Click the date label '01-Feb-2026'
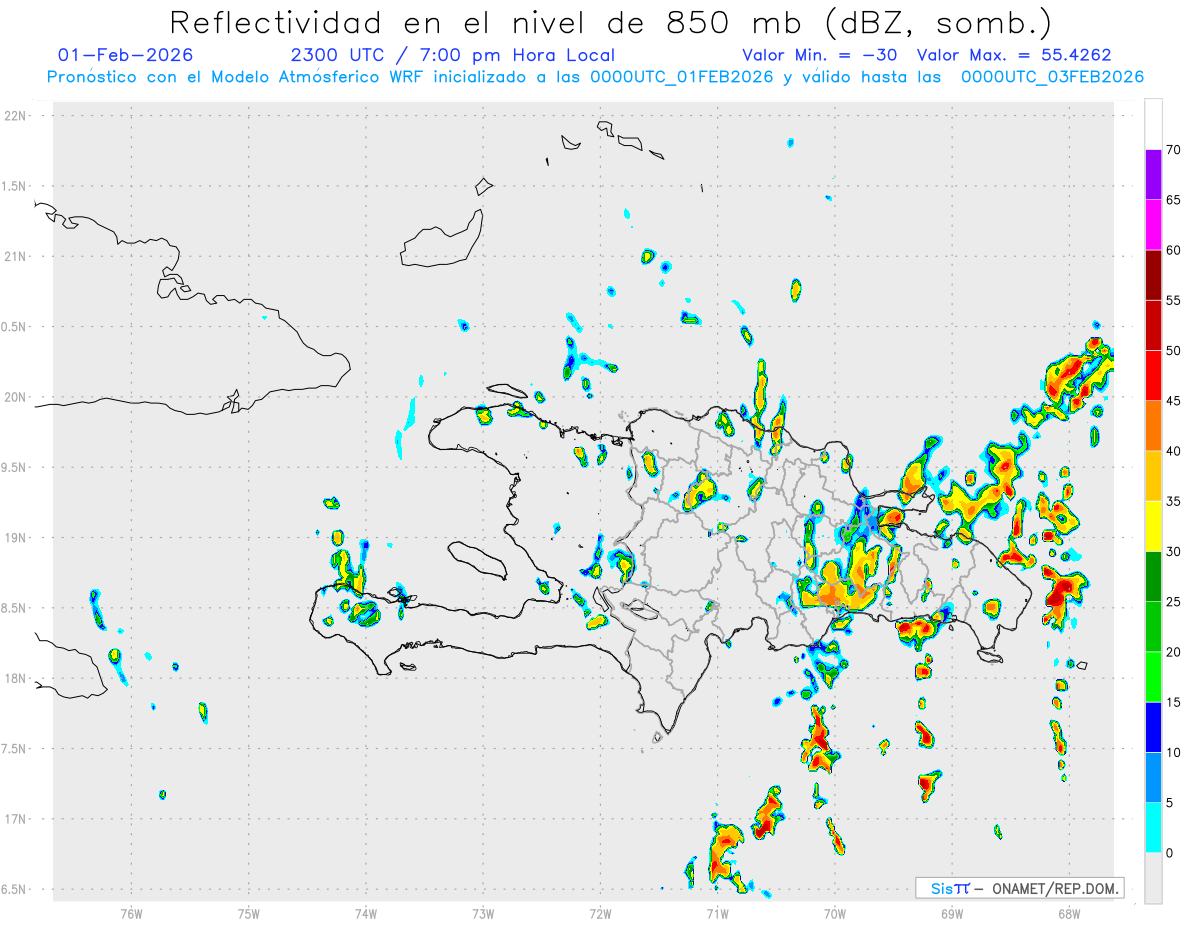 (126, 55)
